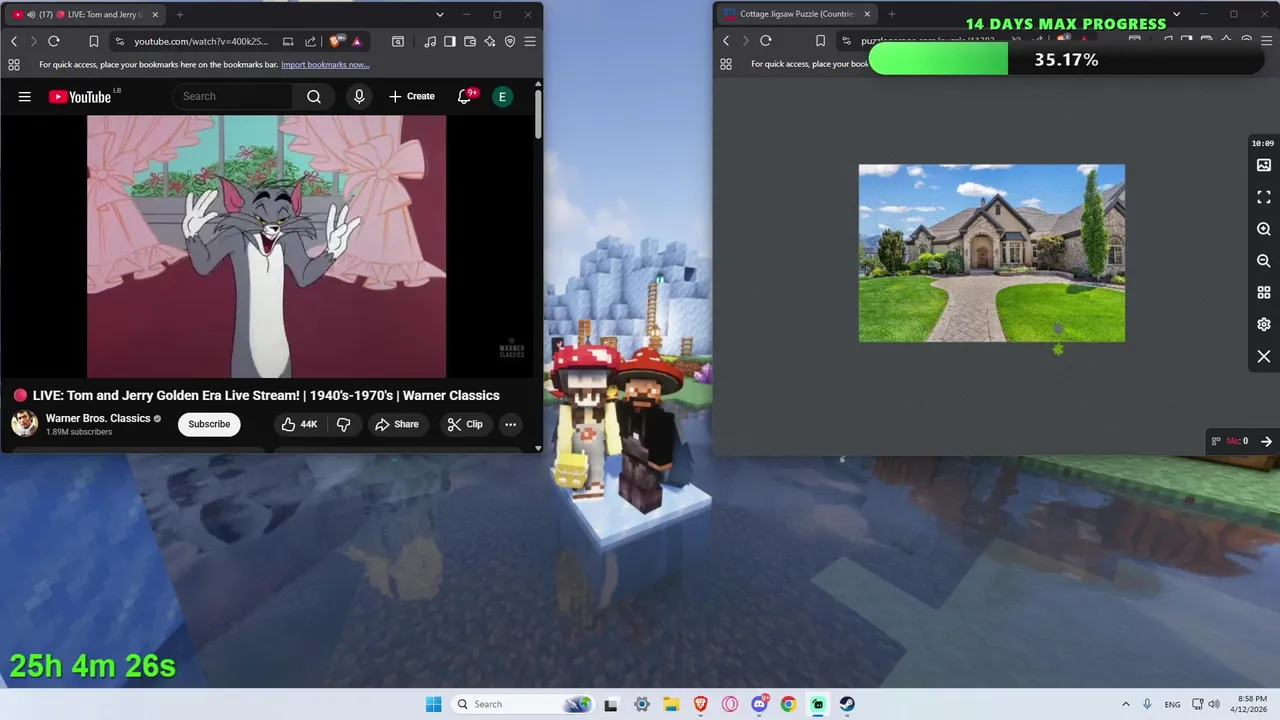This screenshot has height=720, width=1280.
Task: Close the Cottage Jigsaw Puzzle tab
Action: pos(868,14)
